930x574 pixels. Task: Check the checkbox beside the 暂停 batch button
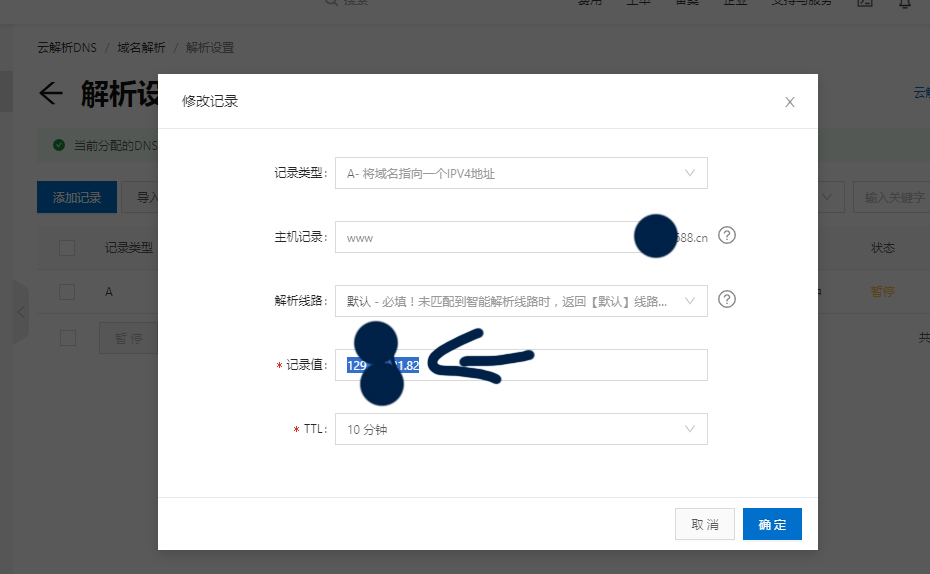pos(68,338)
